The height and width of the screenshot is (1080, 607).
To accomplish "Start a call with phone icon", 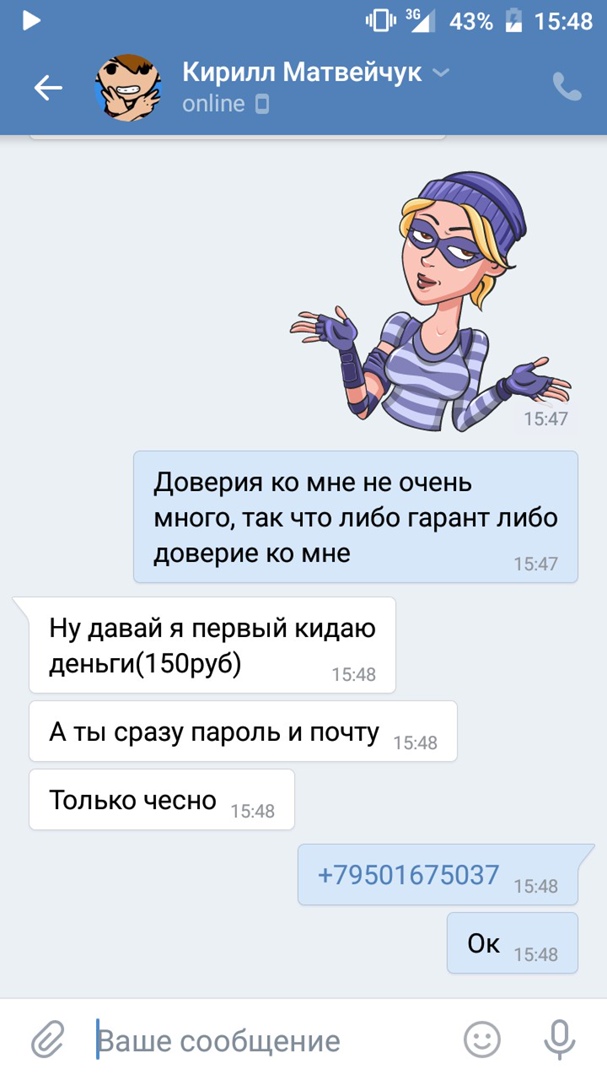I will [x=567, y=87].
